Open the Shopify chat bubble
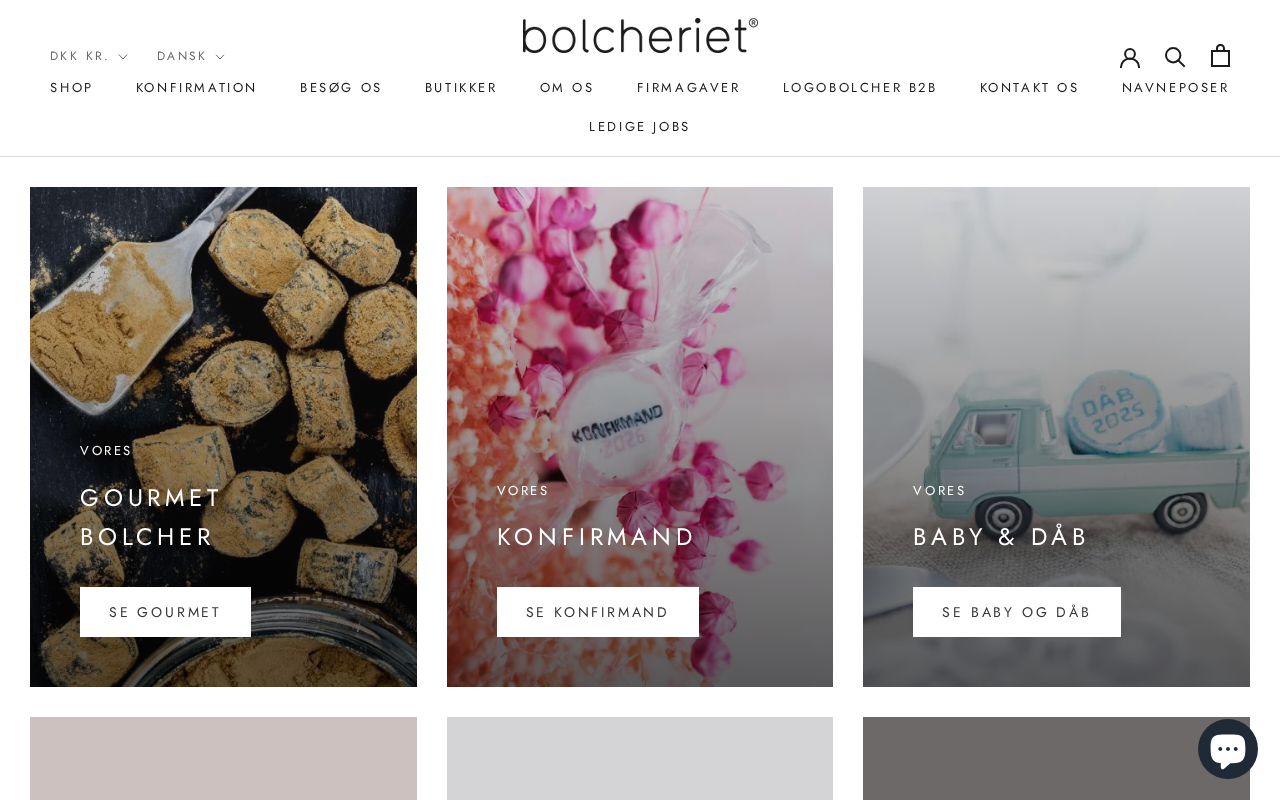 (x=1228, y=749)
